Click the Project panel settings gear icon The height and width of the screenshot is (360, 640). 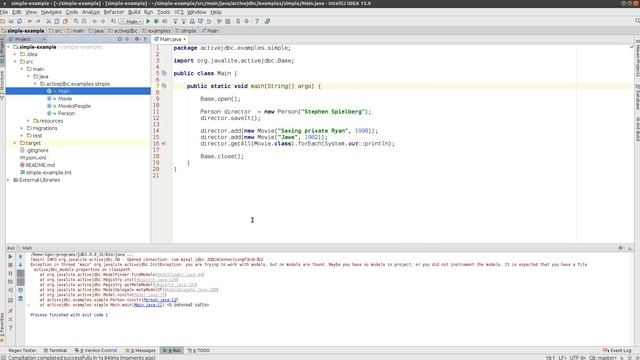click(x=137, y=39)
